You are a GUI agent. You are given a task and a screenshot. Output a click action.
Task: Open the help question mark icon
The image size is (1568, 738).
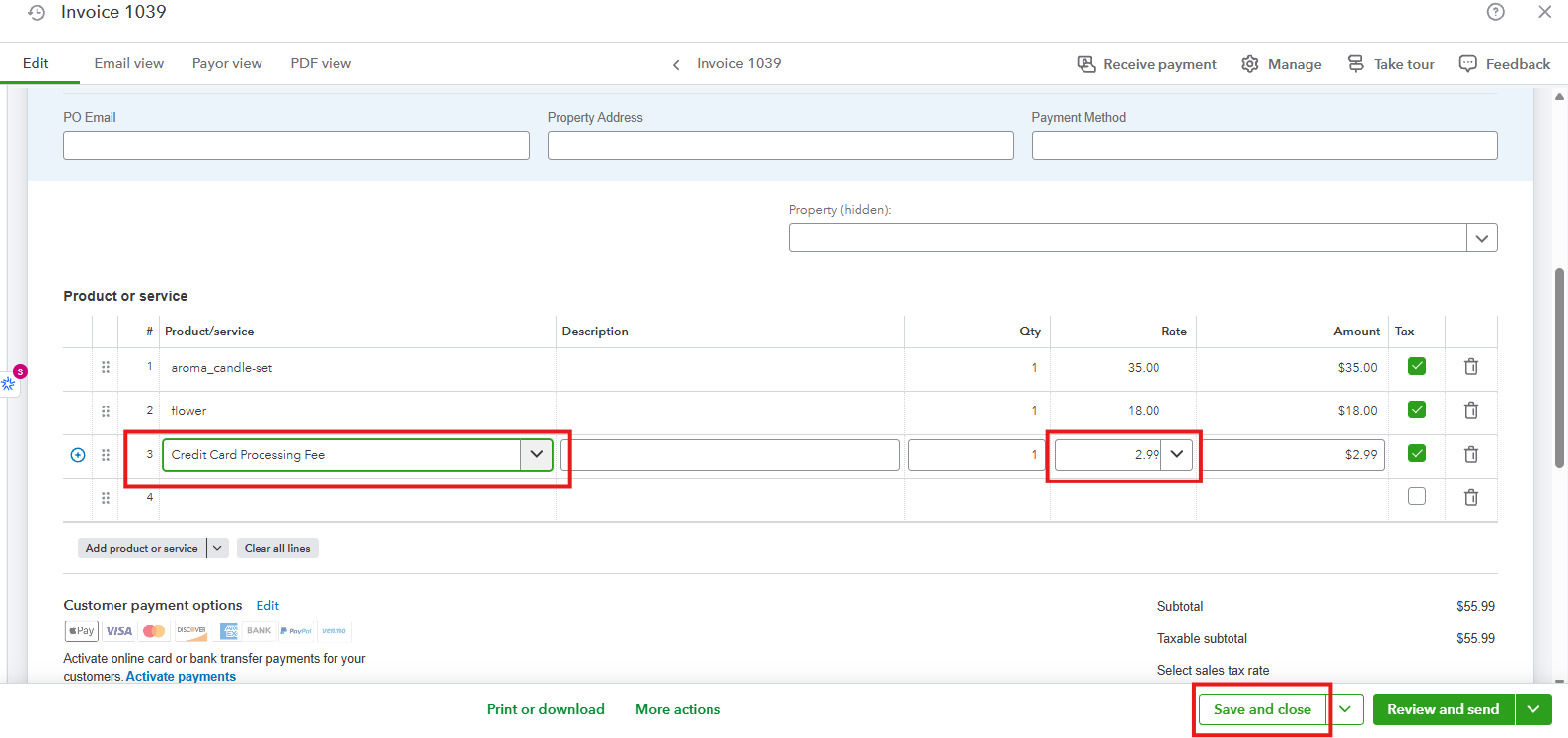click(1495, 12)
